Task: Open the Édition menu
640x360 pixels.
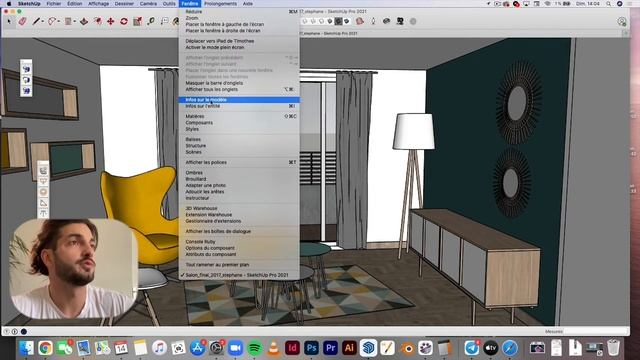Action: pos(74,4)
